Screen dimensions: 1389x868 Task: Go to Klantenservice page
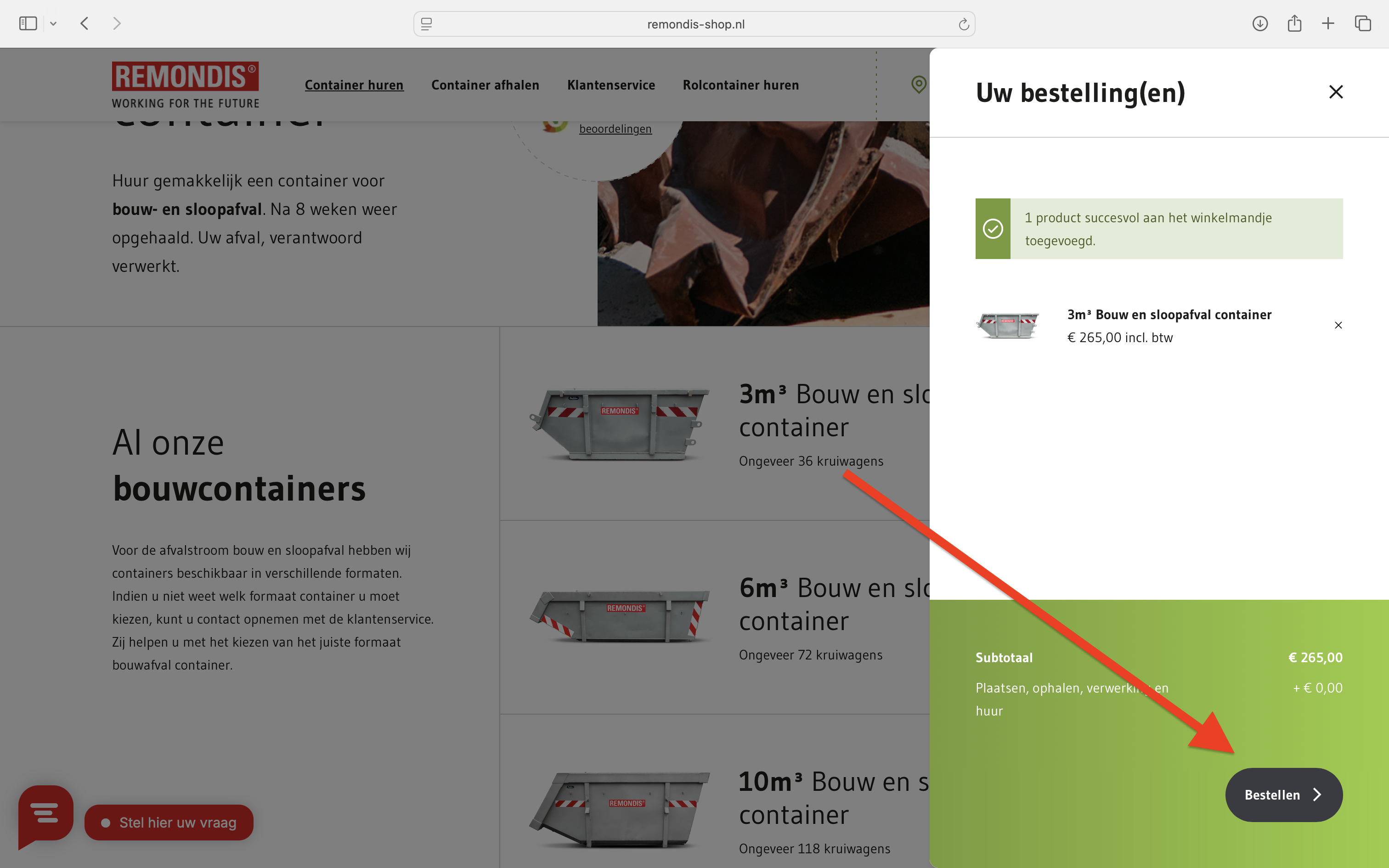click(611, 85)
